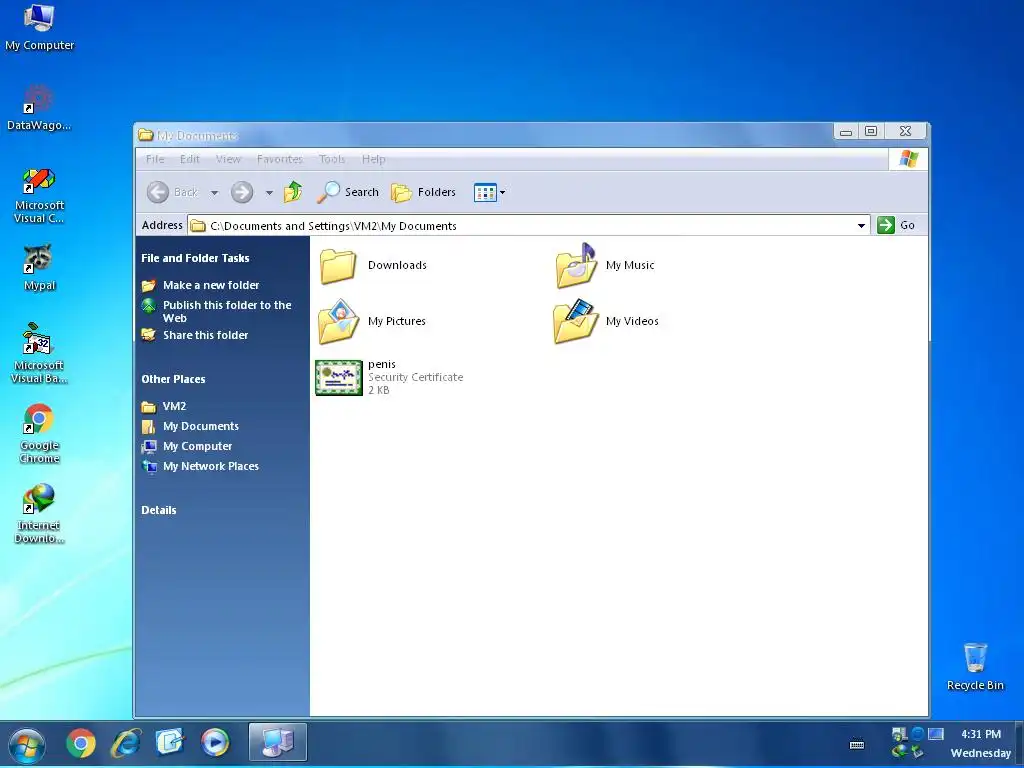Select the My Videos folder icon

576,321
